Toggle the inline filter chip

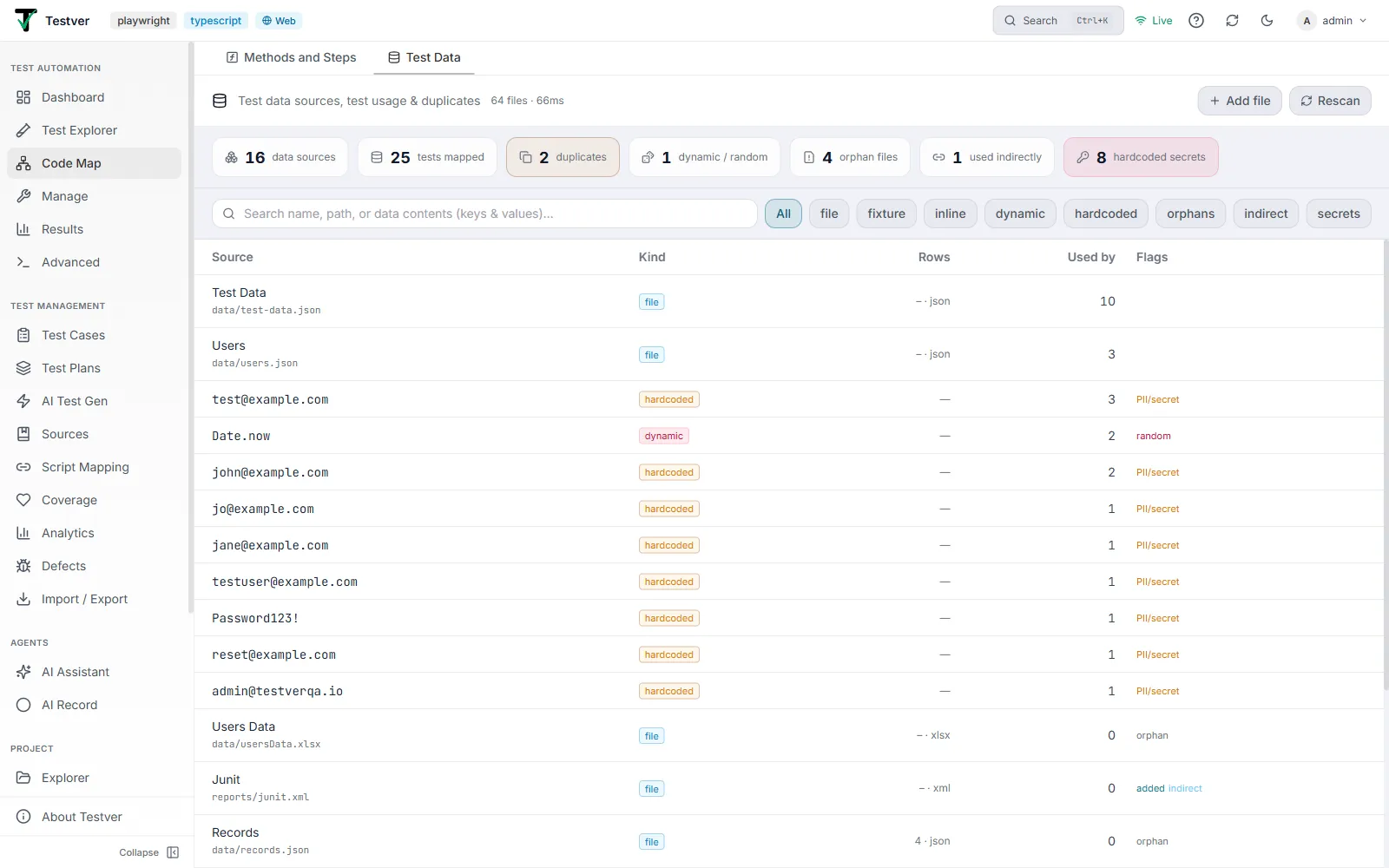coord(951,214)
